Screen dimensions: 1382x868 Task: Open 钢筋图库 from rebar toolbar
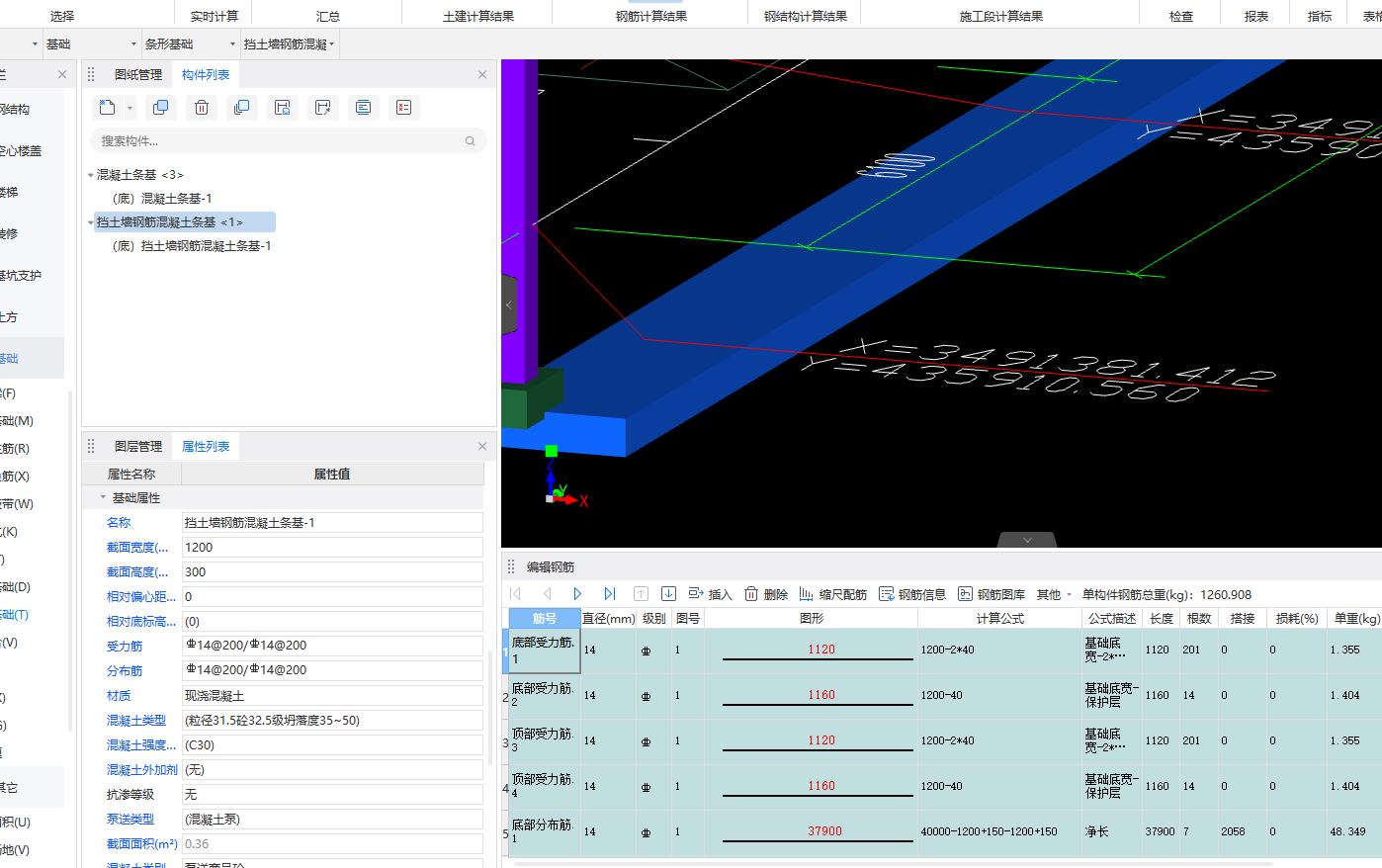pos(992,594)
